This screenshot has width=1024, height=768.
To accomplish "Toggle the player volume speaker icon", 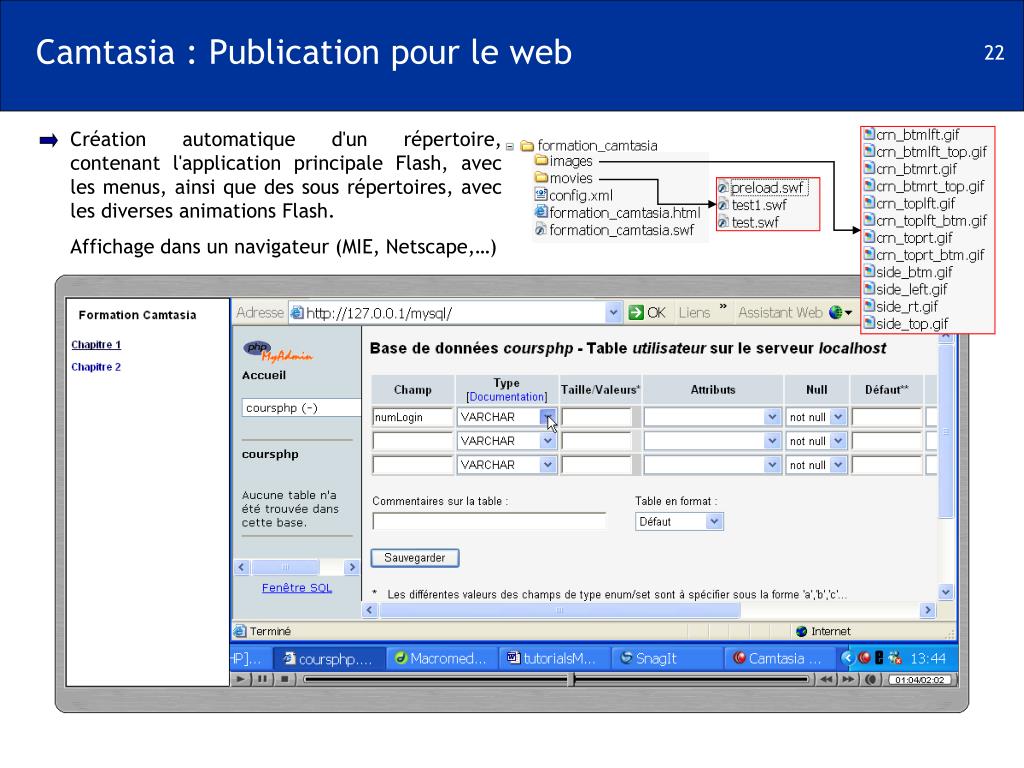I will tap(871, 679).
